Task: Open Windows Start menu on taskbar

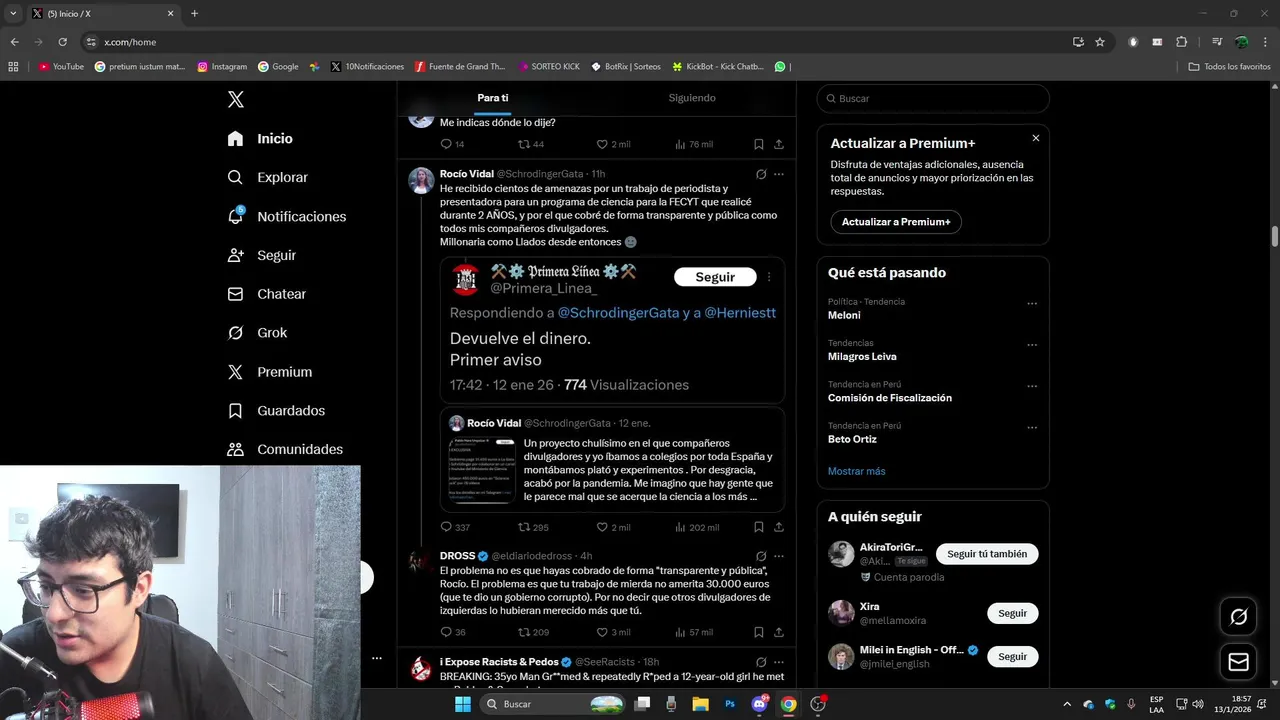Action: (x=463, y=704)
